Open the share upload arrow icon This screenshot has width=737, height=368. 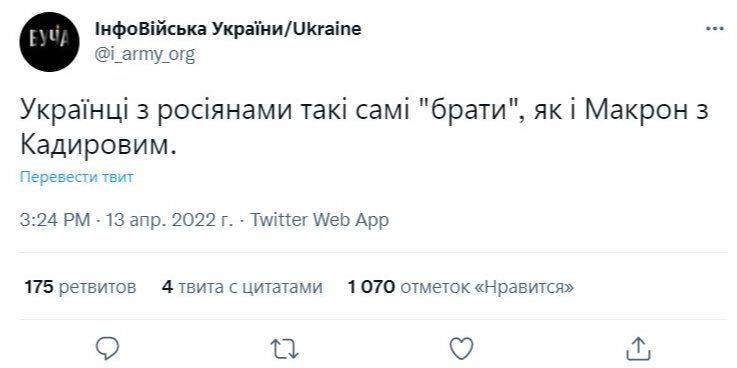pyautogui.click(x=639, y=348)
